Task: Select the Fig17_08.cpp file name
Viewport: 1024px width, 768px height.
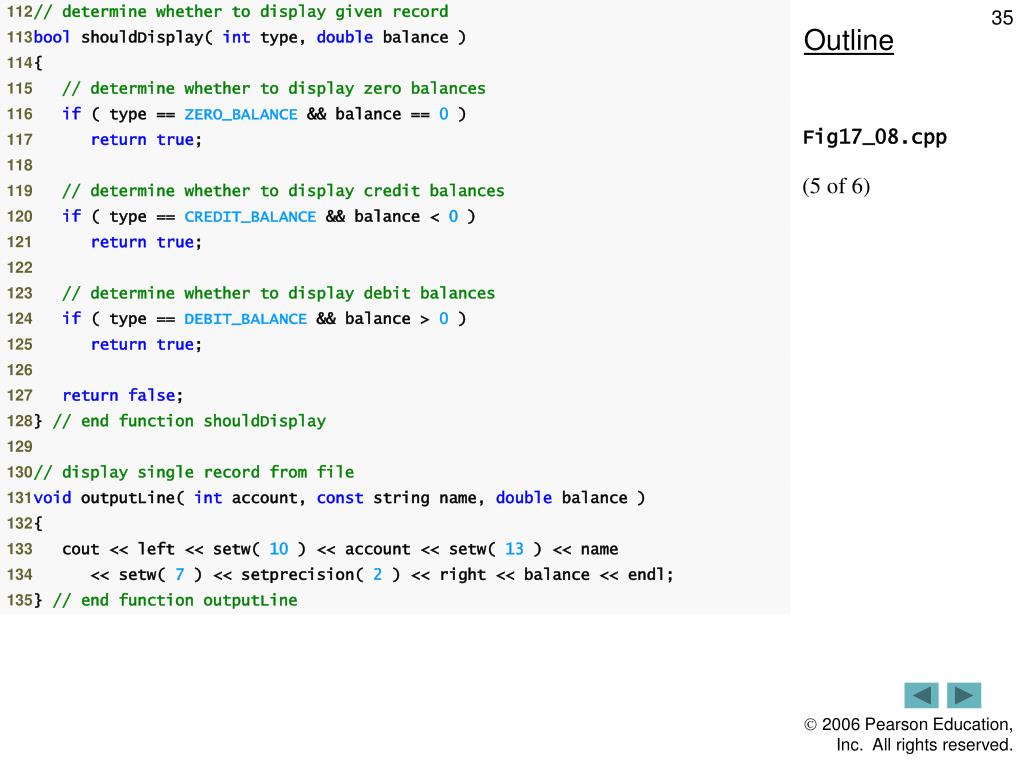Action: tap(874, 137)
